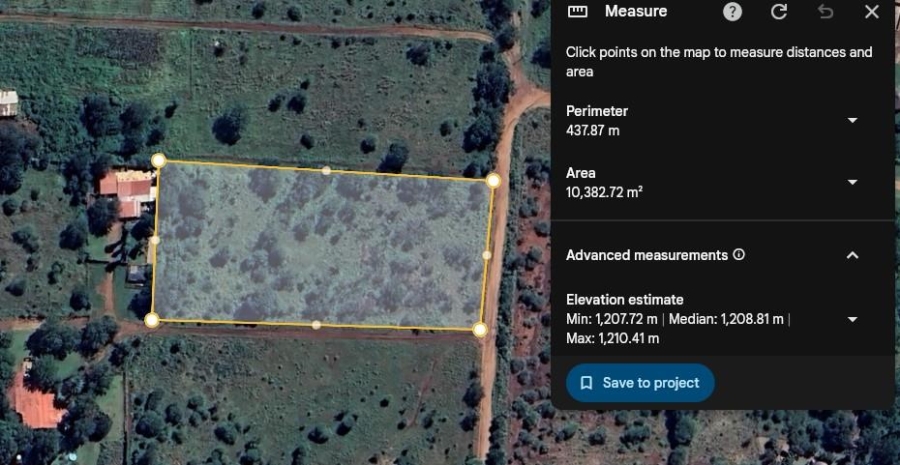Click the ruler icon beside Measure title
Image resolution: width=900 pixels, height=465 pixels.
tap(577, 12)
